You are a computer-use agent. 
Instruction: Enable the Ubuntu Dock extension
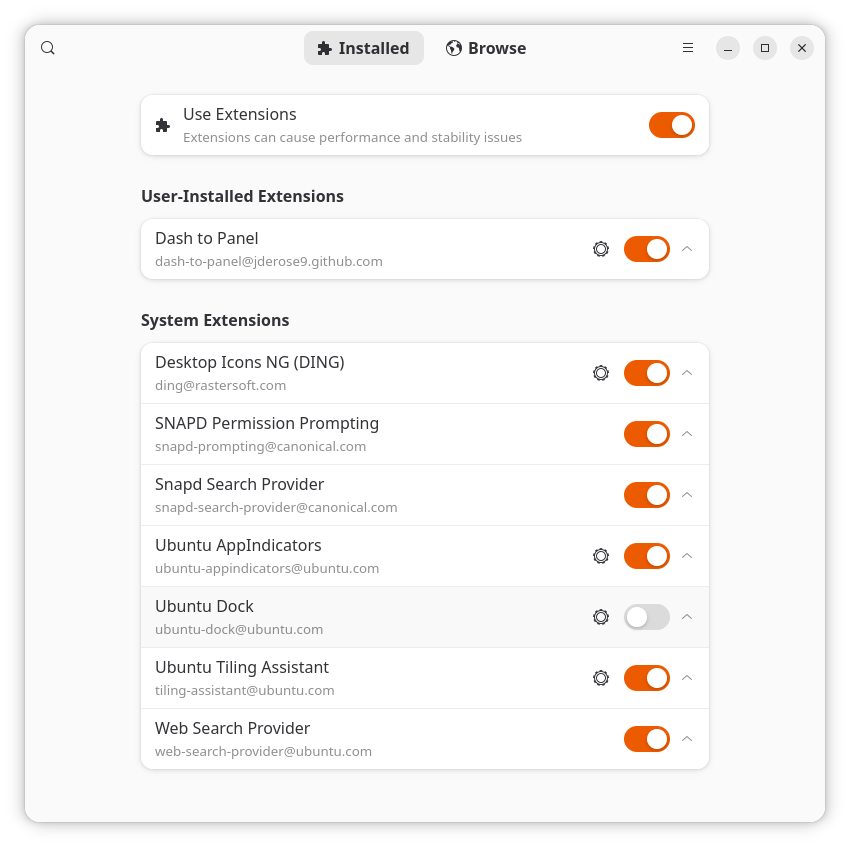pos(646,617)
